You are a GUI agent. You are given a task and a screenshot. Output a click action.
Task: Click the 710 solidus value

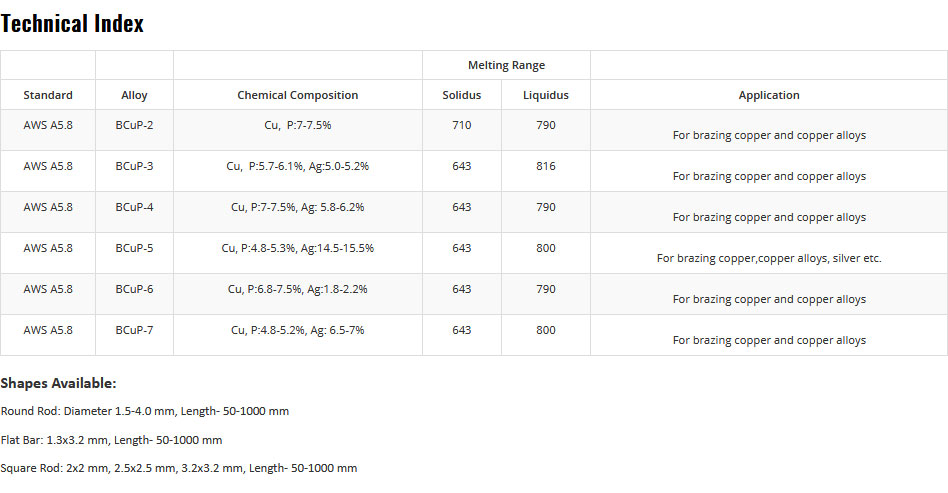(462, 125)
